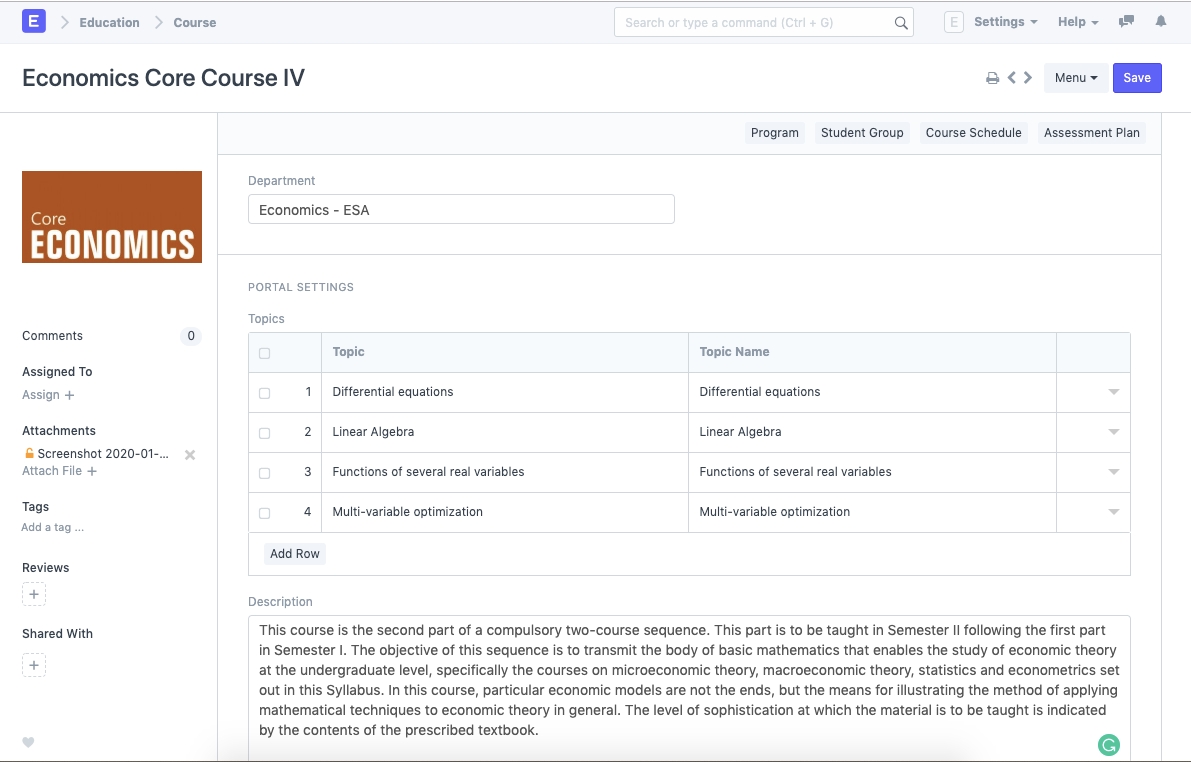Viewport: 1191px width, 762px height.
Task: Click Add Row under Topics
Action: pyautogui.click(x=295, y=554)
